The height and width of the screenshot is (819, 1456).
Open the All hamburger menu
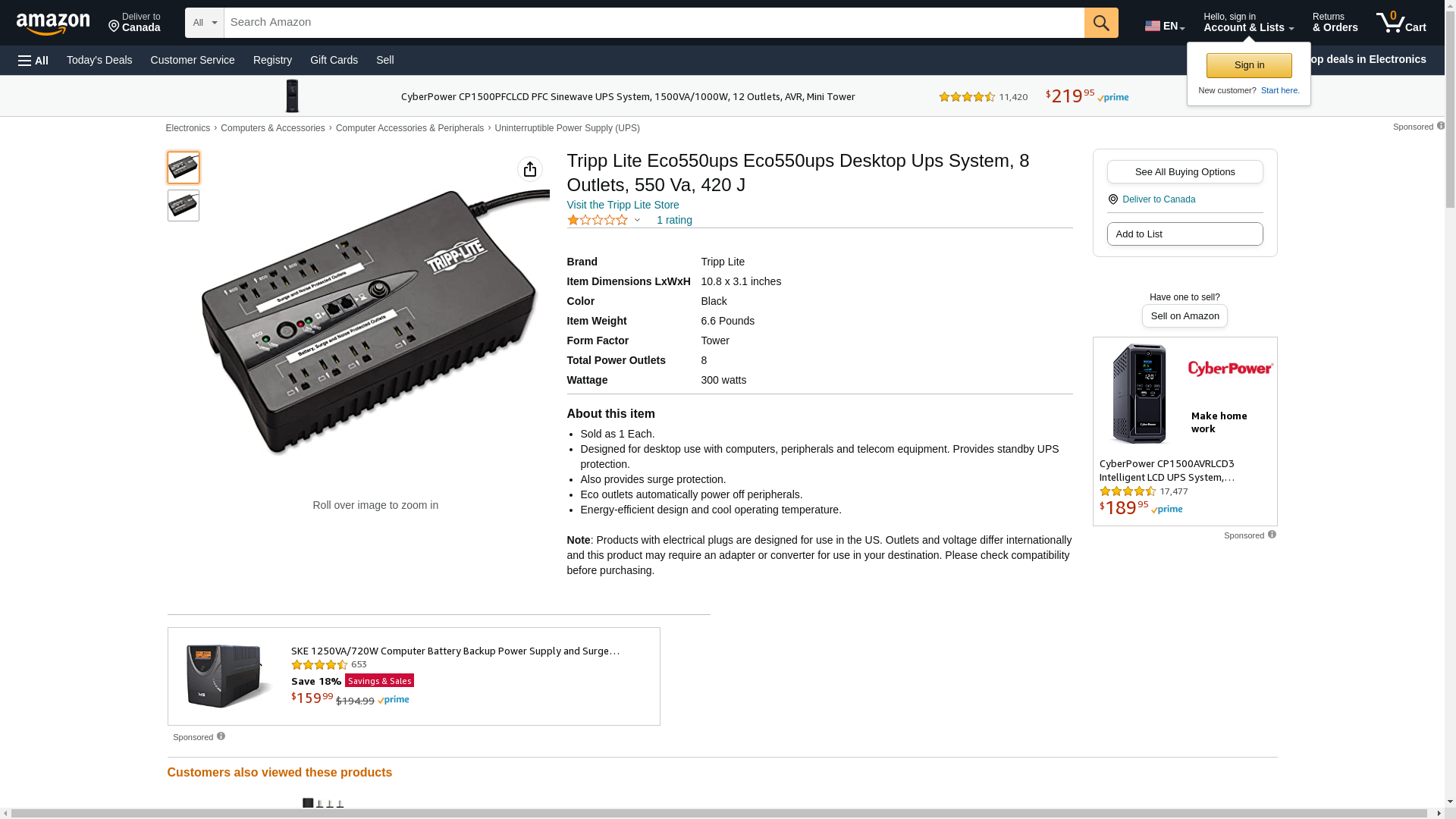[33, 60]
